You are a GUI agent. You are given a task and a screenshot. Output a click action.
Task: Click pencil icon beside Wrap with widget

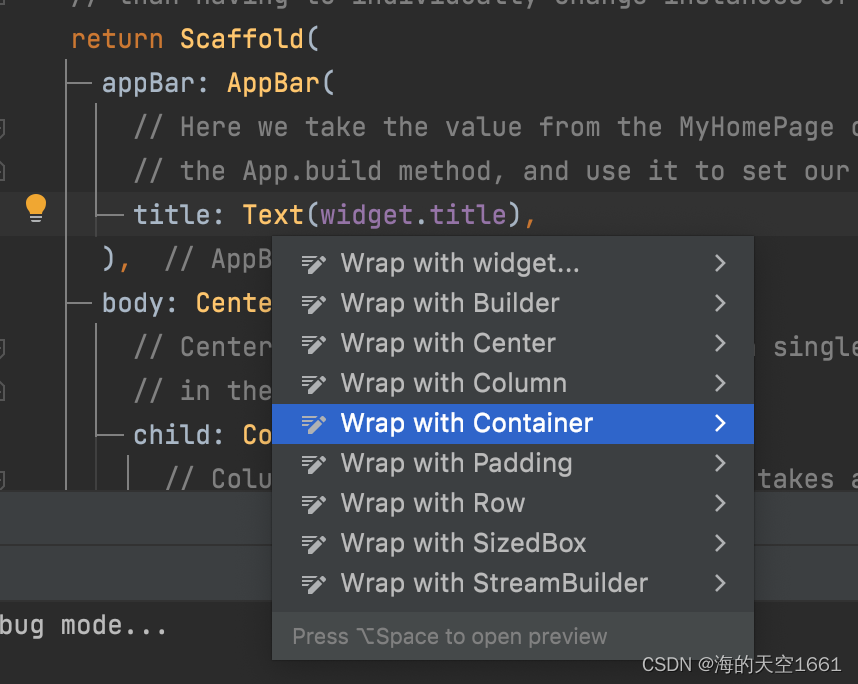coord(314,264)
